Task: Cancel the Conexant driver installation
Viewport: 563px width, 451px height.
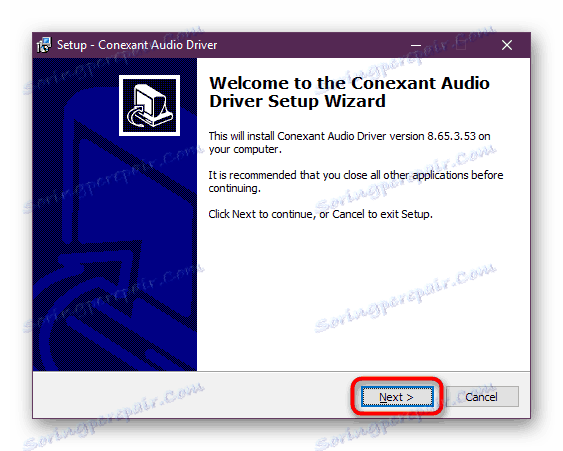Action: pyautogui.click(x=482, y=397)
